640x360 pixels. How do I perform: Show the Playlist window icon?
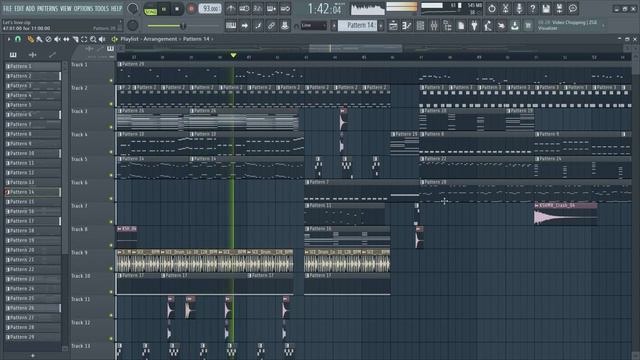pos(393,26)
